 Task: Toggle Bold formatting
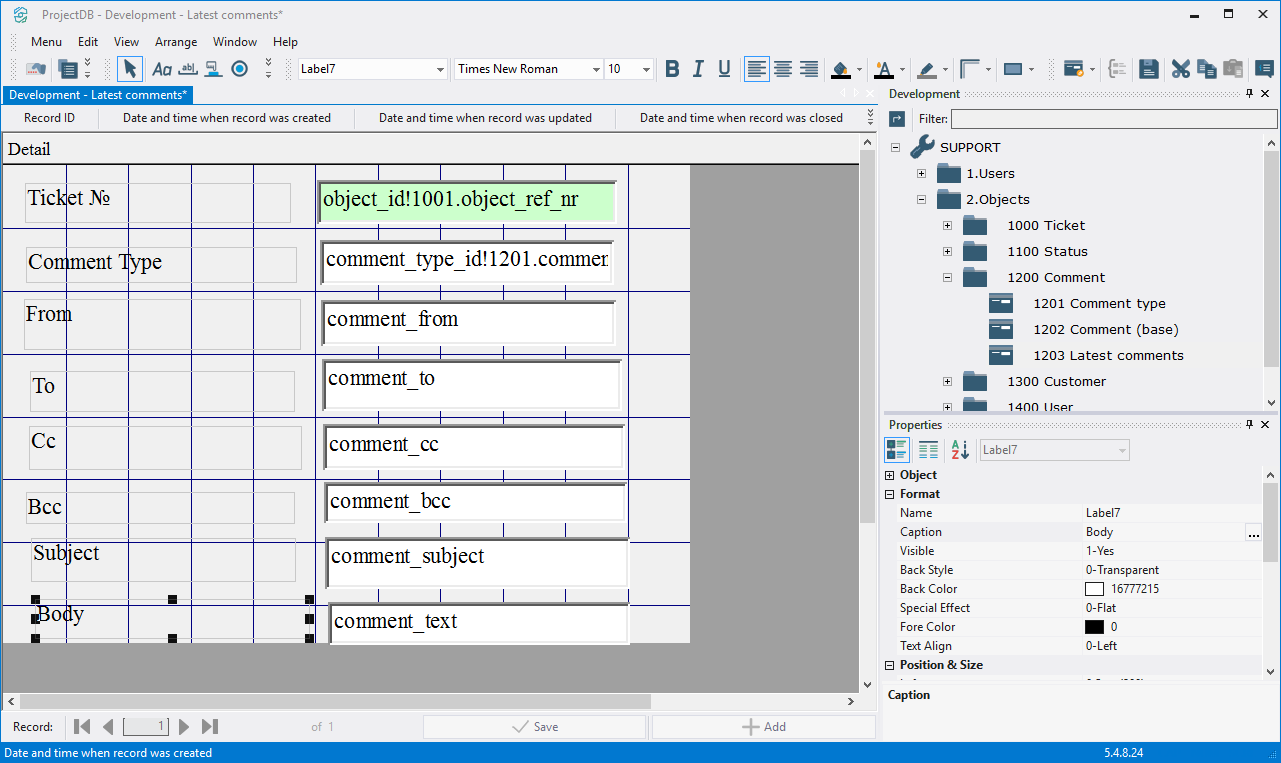[x=672, y=69]
